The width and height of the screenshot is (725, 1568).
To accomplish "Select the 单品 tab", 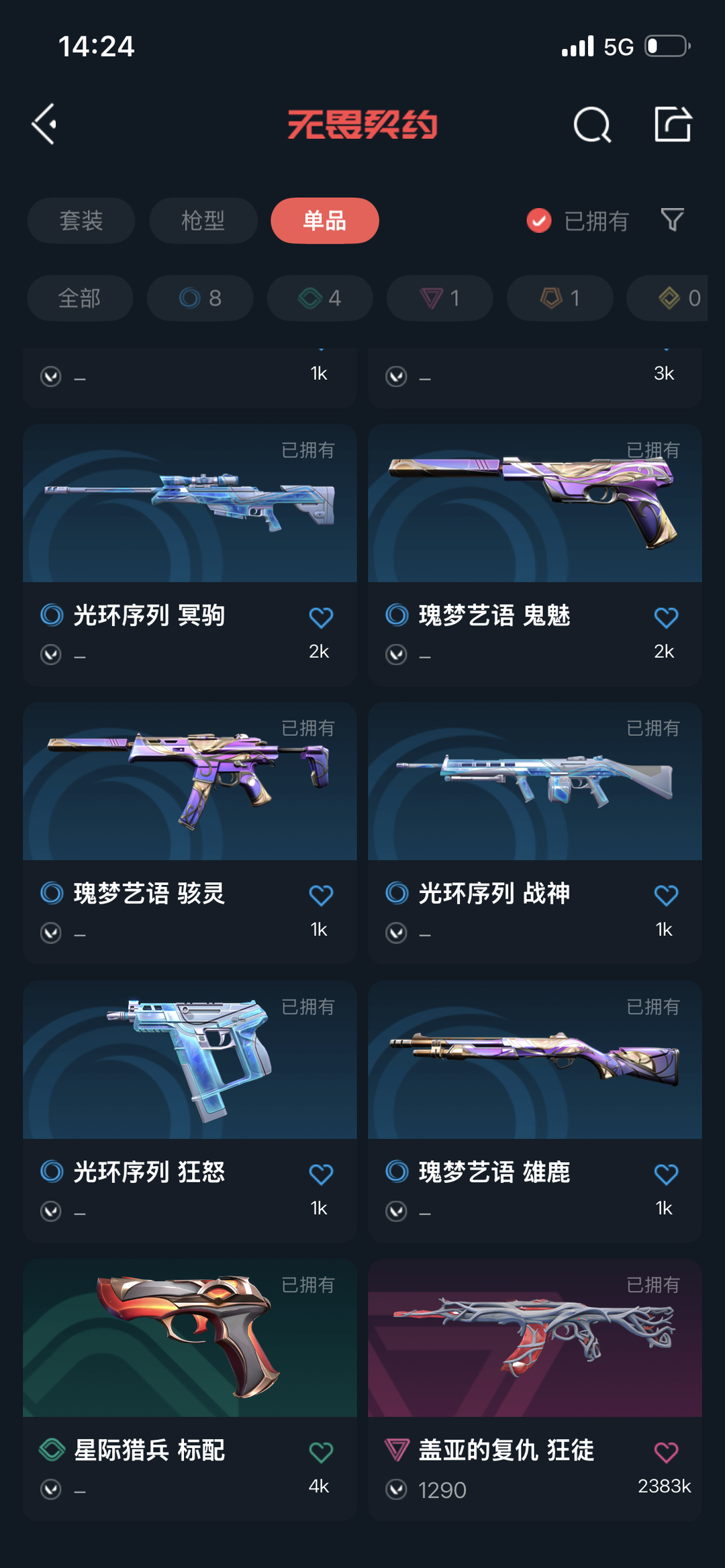I will coord(325,221).
